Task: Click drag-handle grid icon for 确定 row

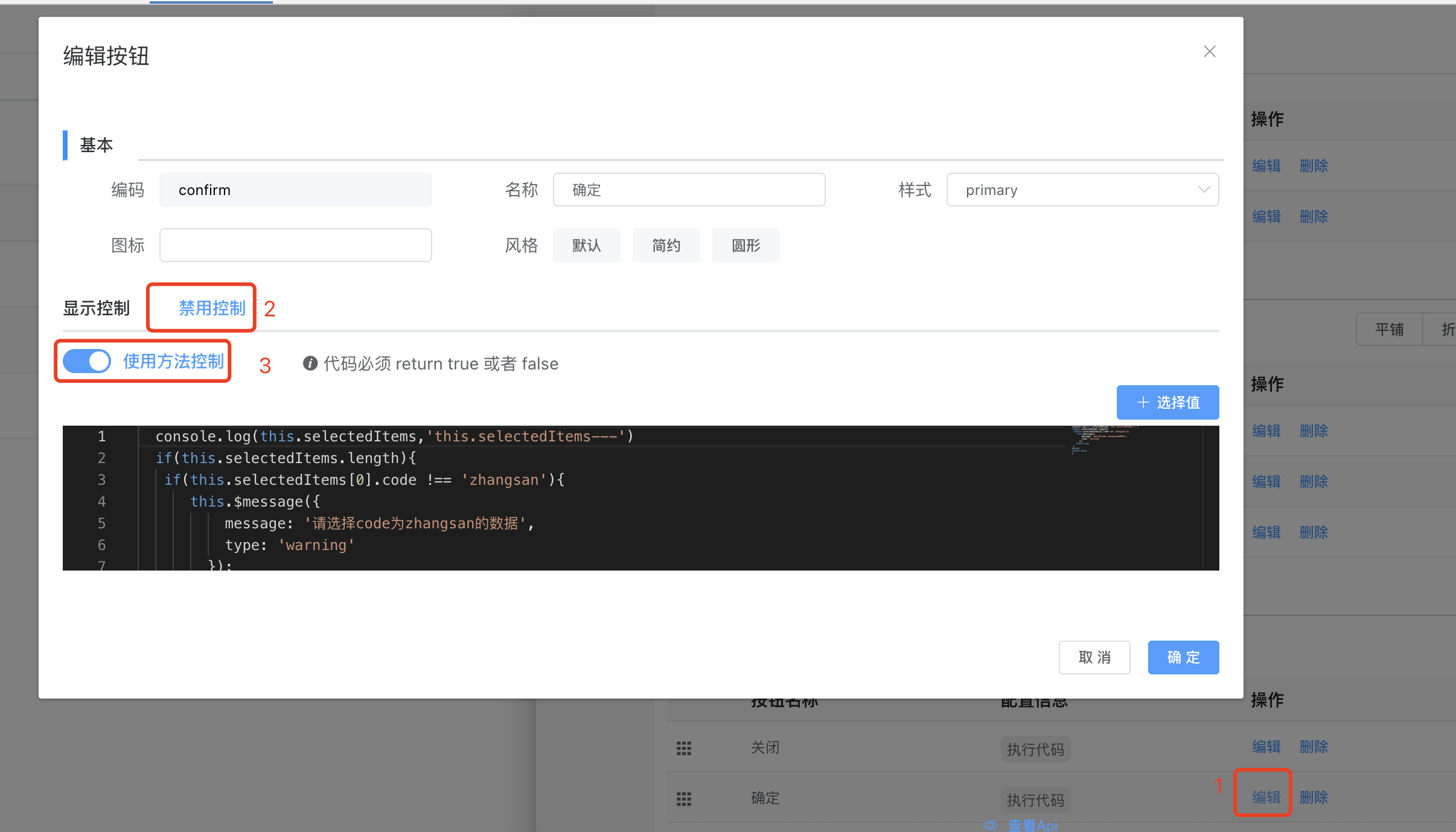Action: pyautogui.click(x=683, y=799)
